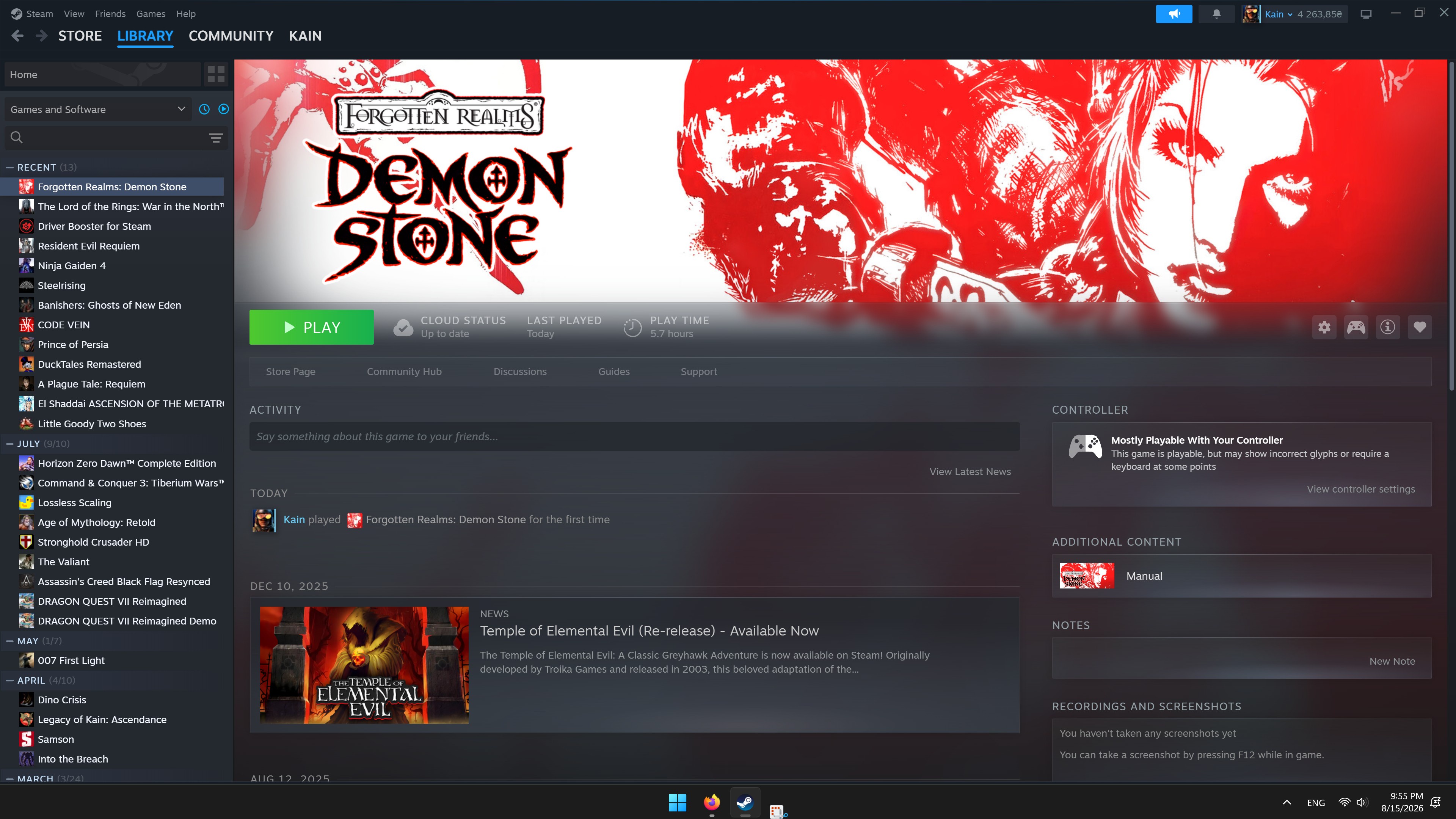
Task: Open the Kain account dropdown
Action: 1279,14
